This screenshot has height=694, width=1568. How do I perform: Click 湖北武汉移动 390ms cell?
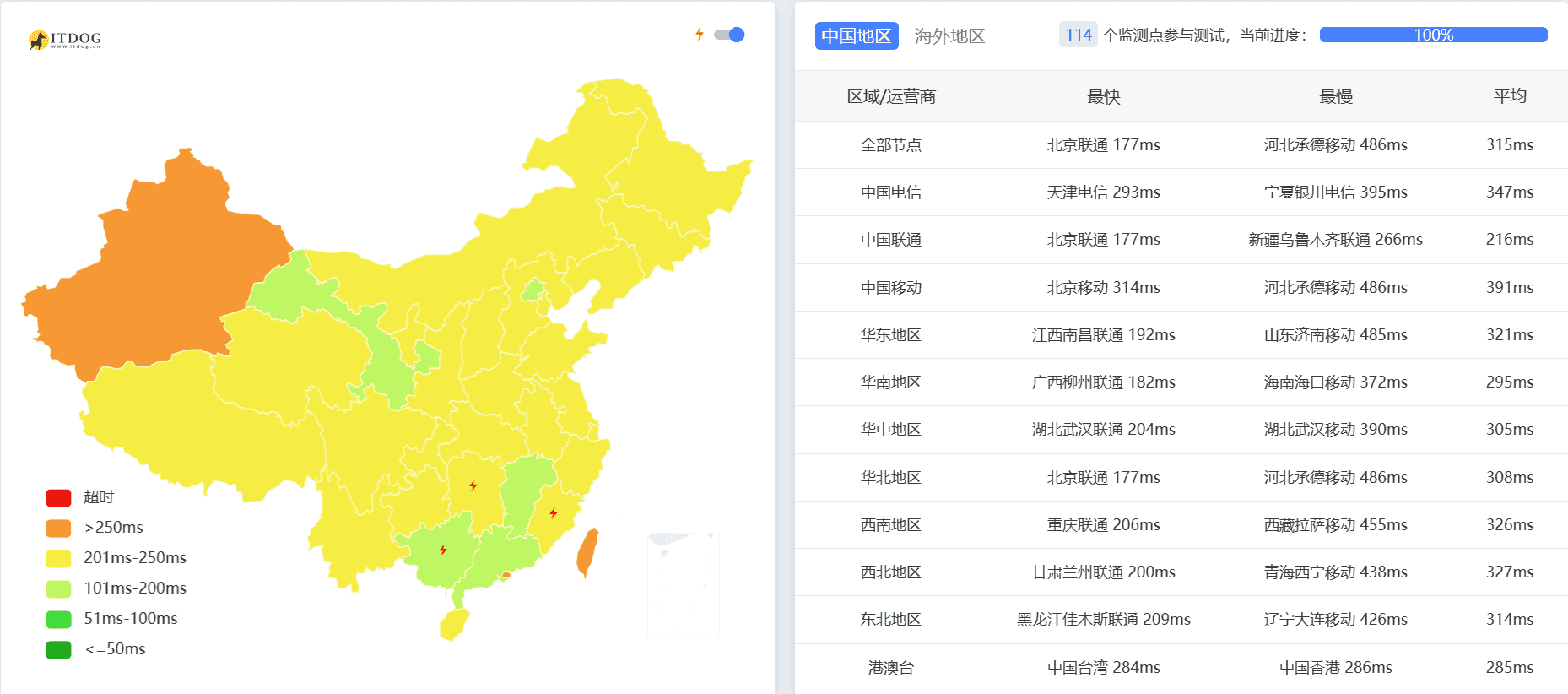1336,430
